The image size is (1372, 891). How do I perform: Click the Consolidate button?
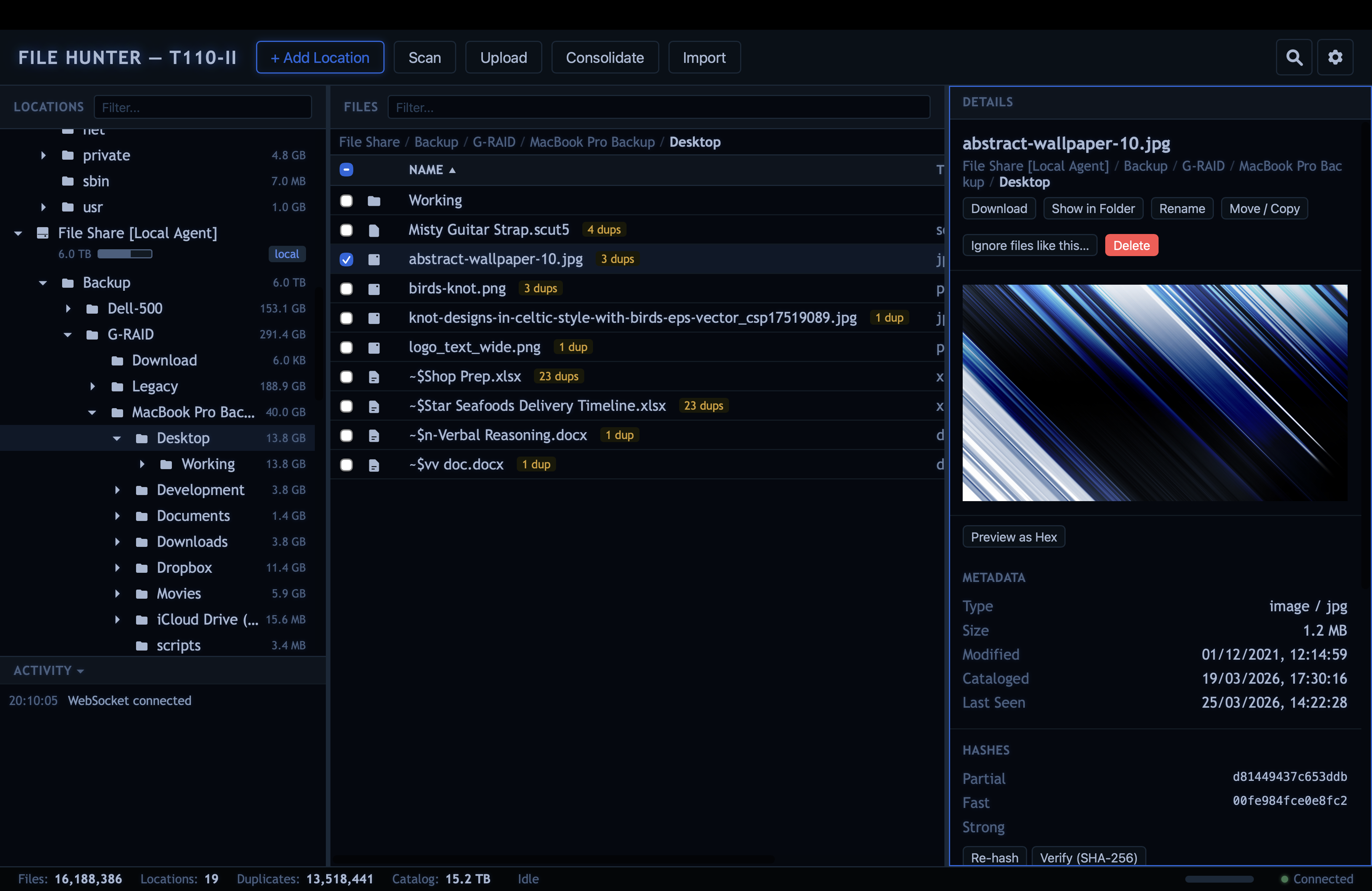(x=605, y=57)
